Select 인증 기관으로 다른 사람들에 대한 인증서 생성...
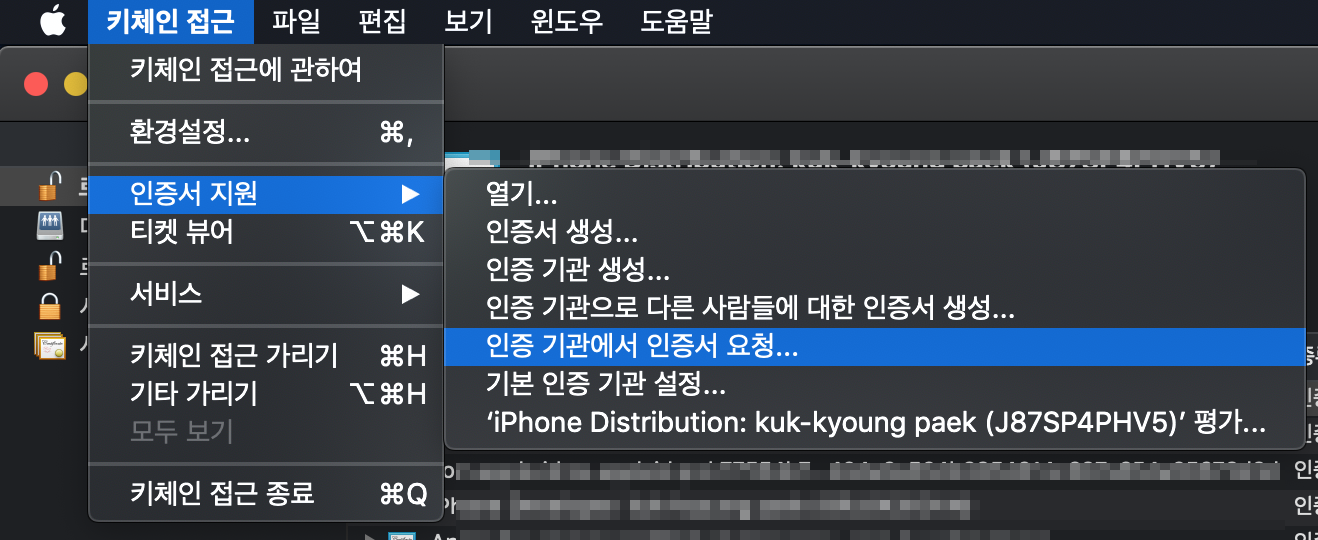 (x=875, y=309)
